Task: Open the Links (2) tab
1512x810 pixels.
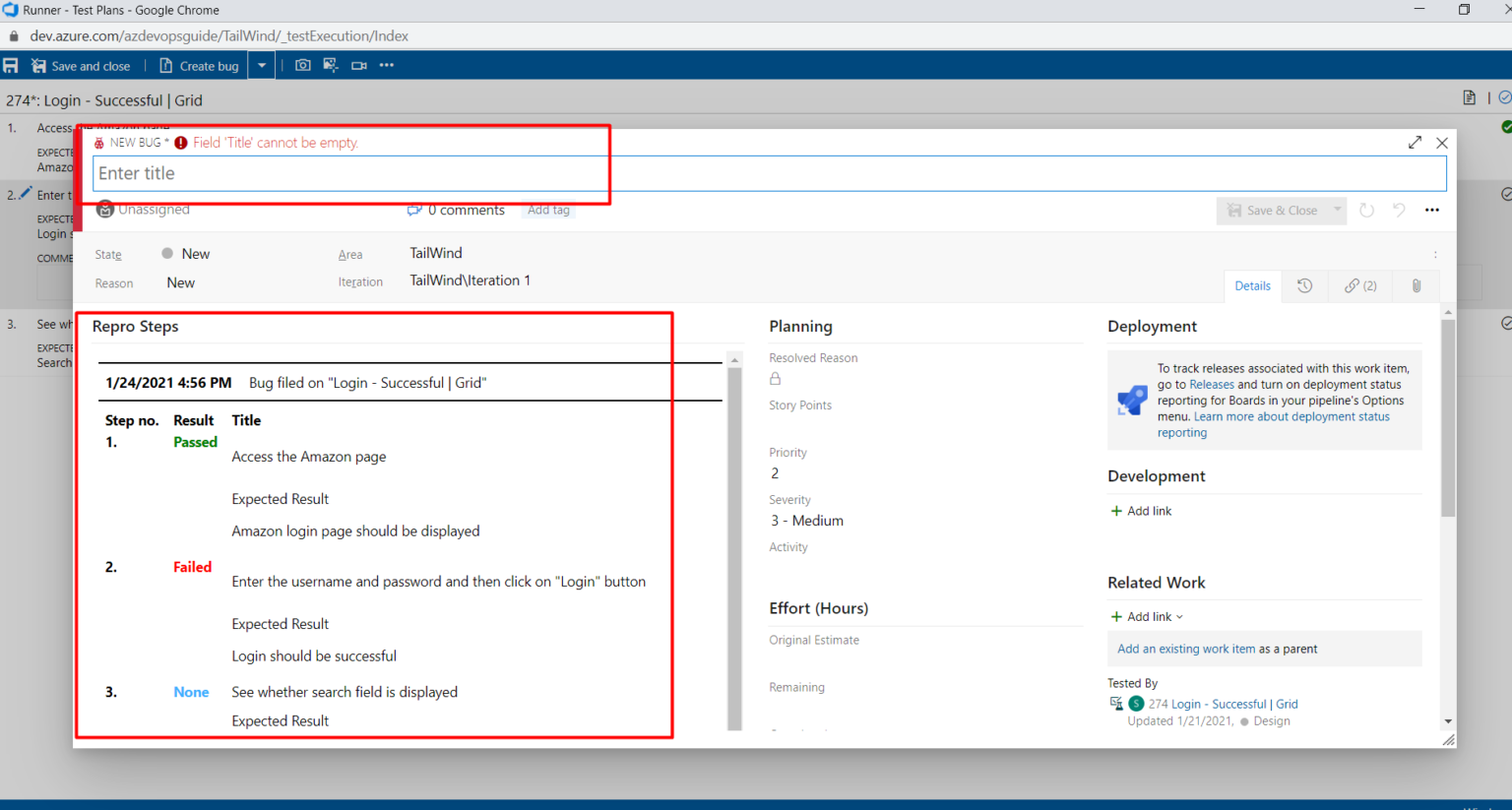Action: (x=1360, y=286)
